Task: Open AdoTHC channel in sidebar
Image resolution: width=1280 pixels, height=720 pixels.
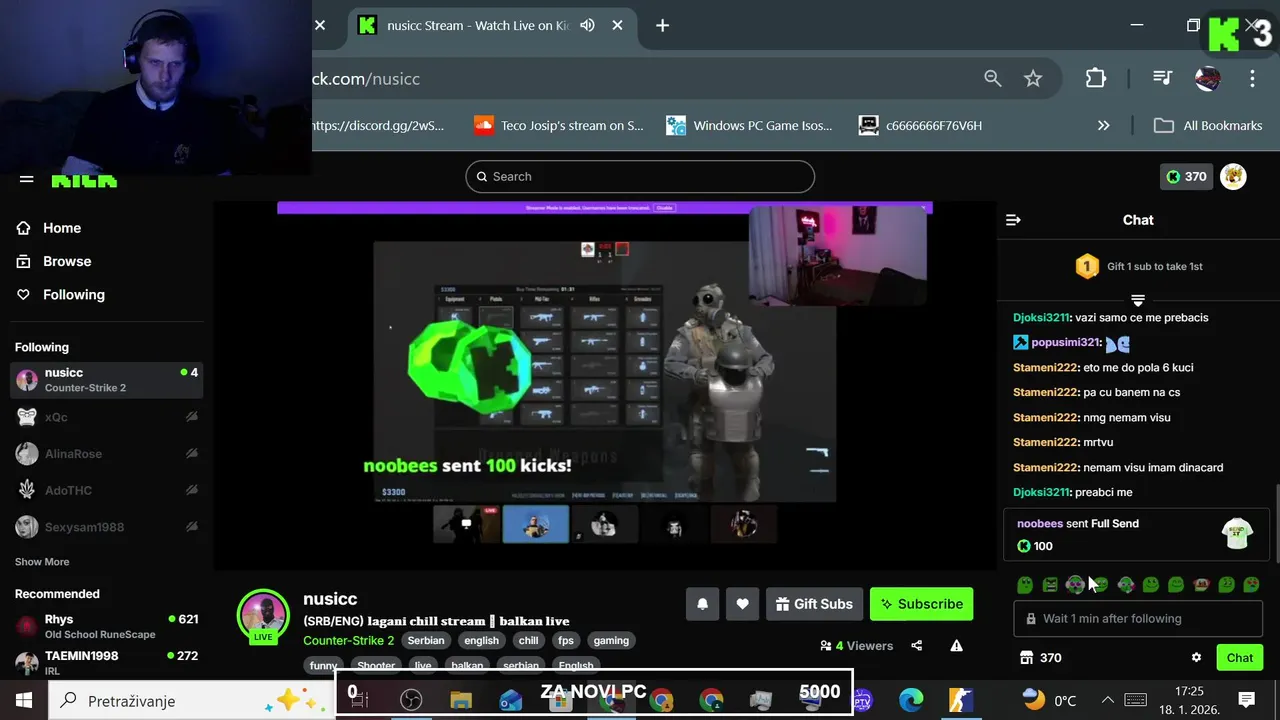Action: click(x=106, y=490)
